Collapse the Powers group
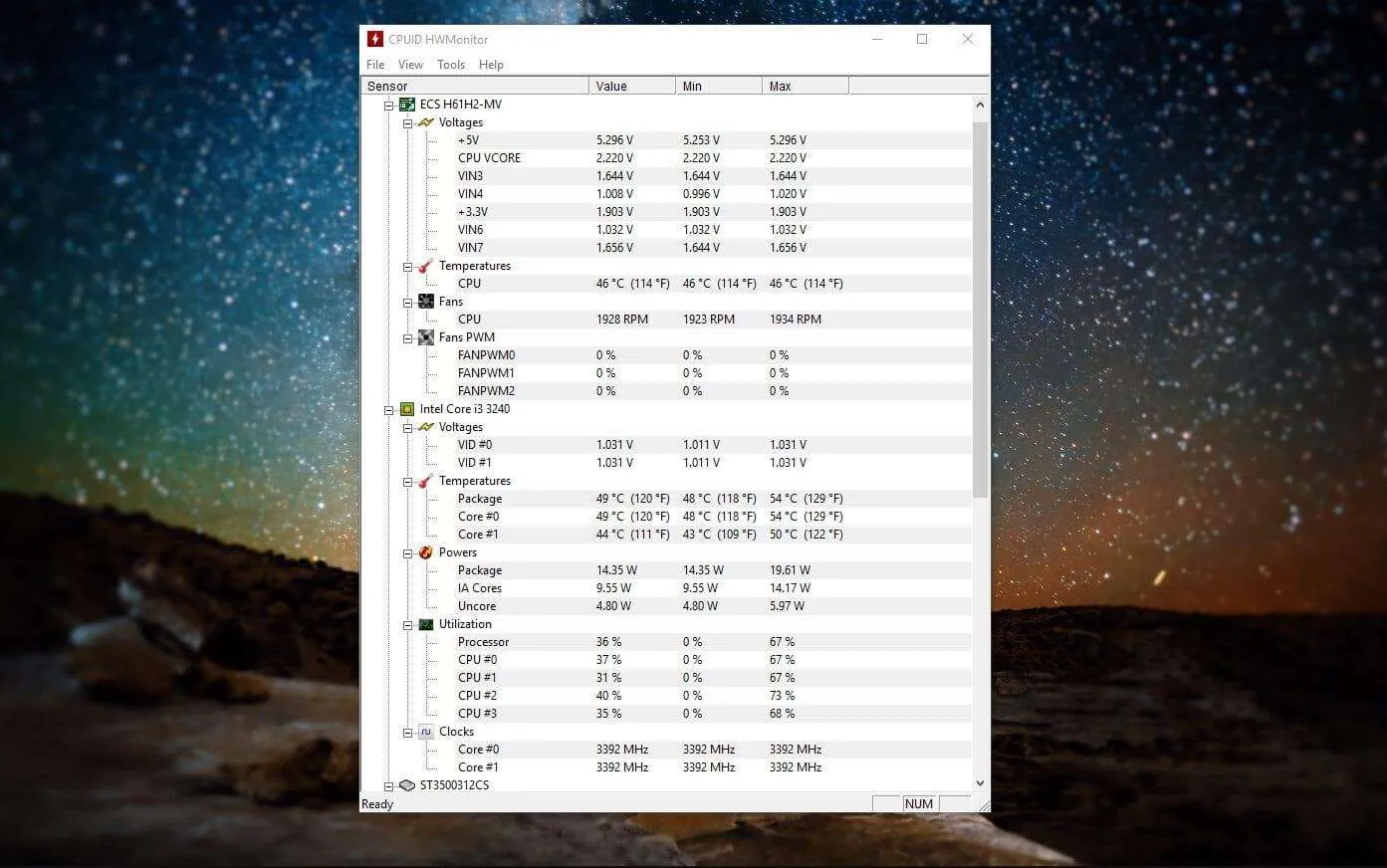This screenshot has width=1387, height=868. click(x=407, y=553)
